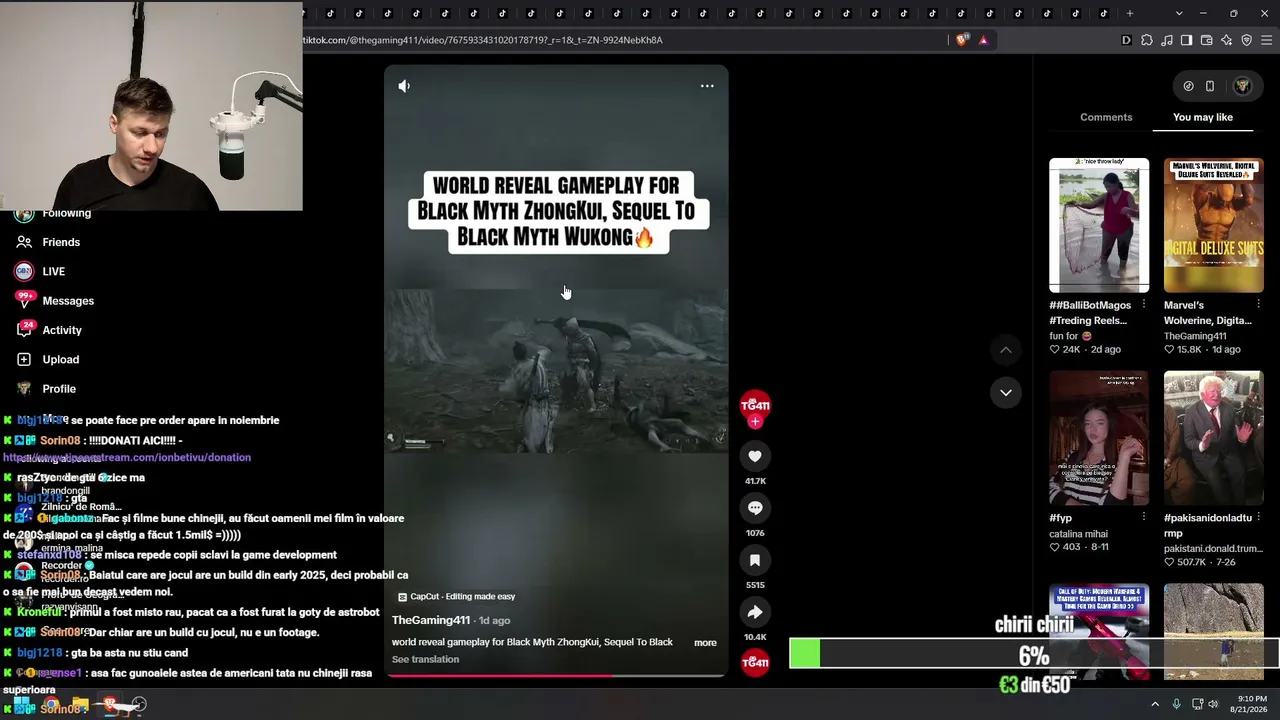Open the Marvel's Wolverine recommended video thumbnail
Screen dimensions: 1280x720
1214,225
